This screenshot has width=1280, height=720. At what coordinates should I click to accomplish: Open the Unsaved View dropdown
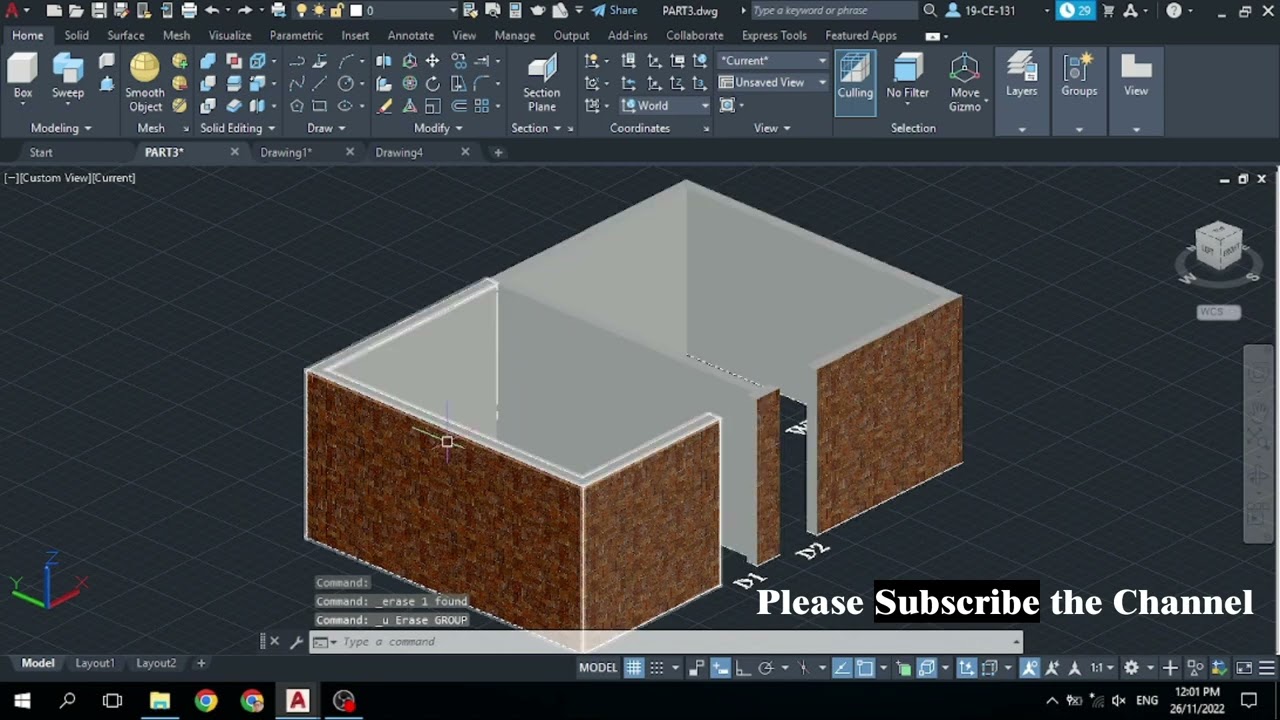[774, 83]
